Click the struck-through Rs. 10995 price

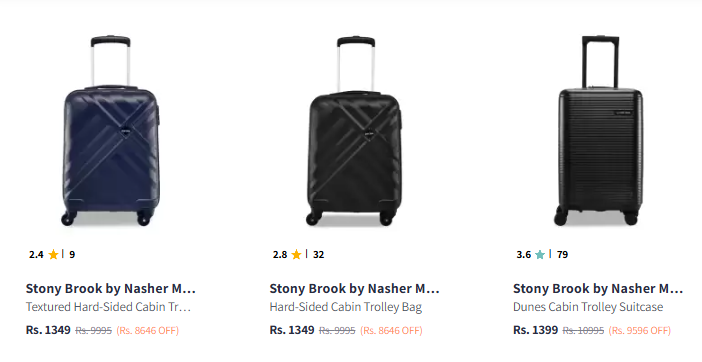[583, 331]
